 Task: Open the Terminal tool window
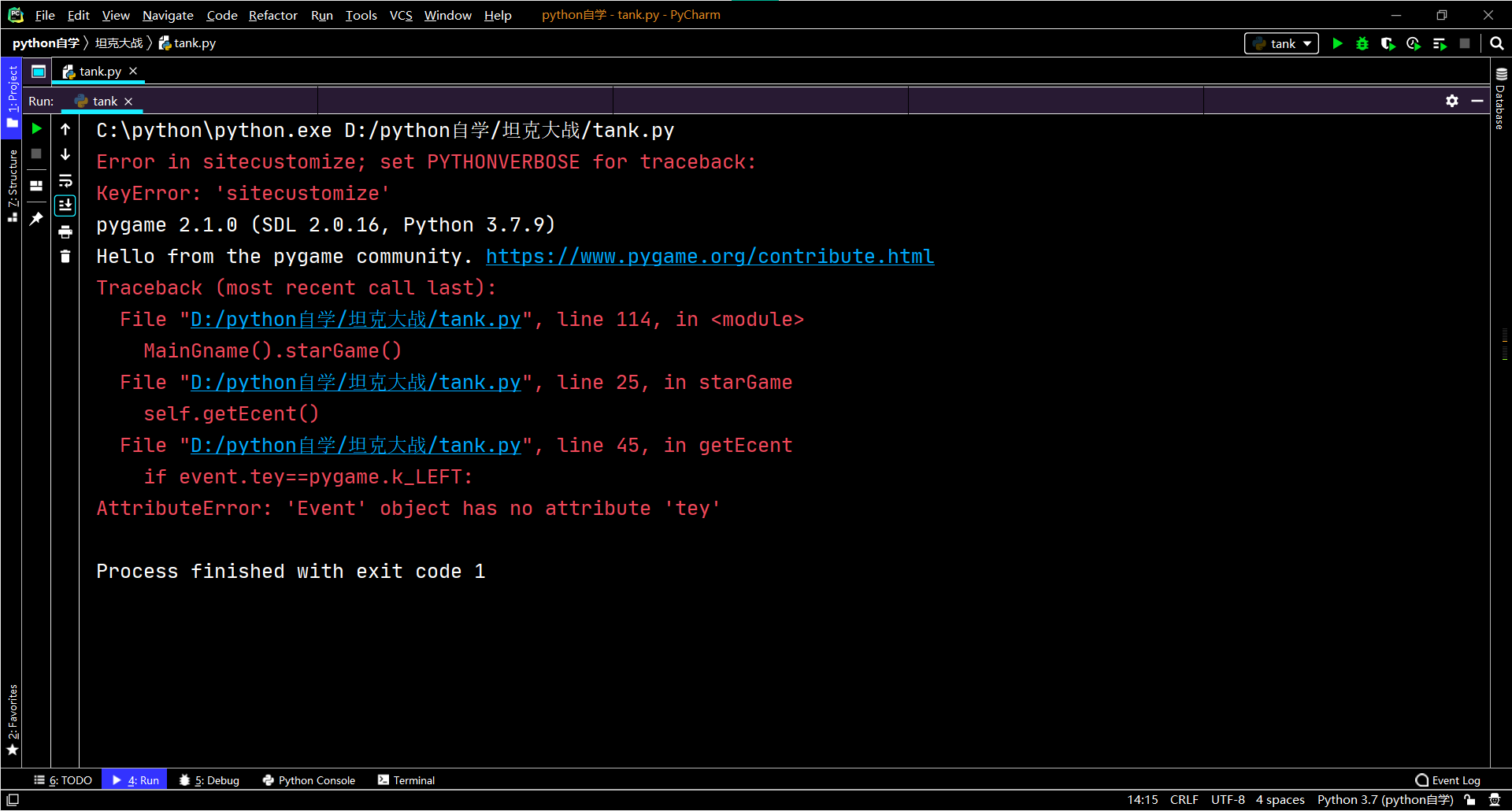click(406, 780)
